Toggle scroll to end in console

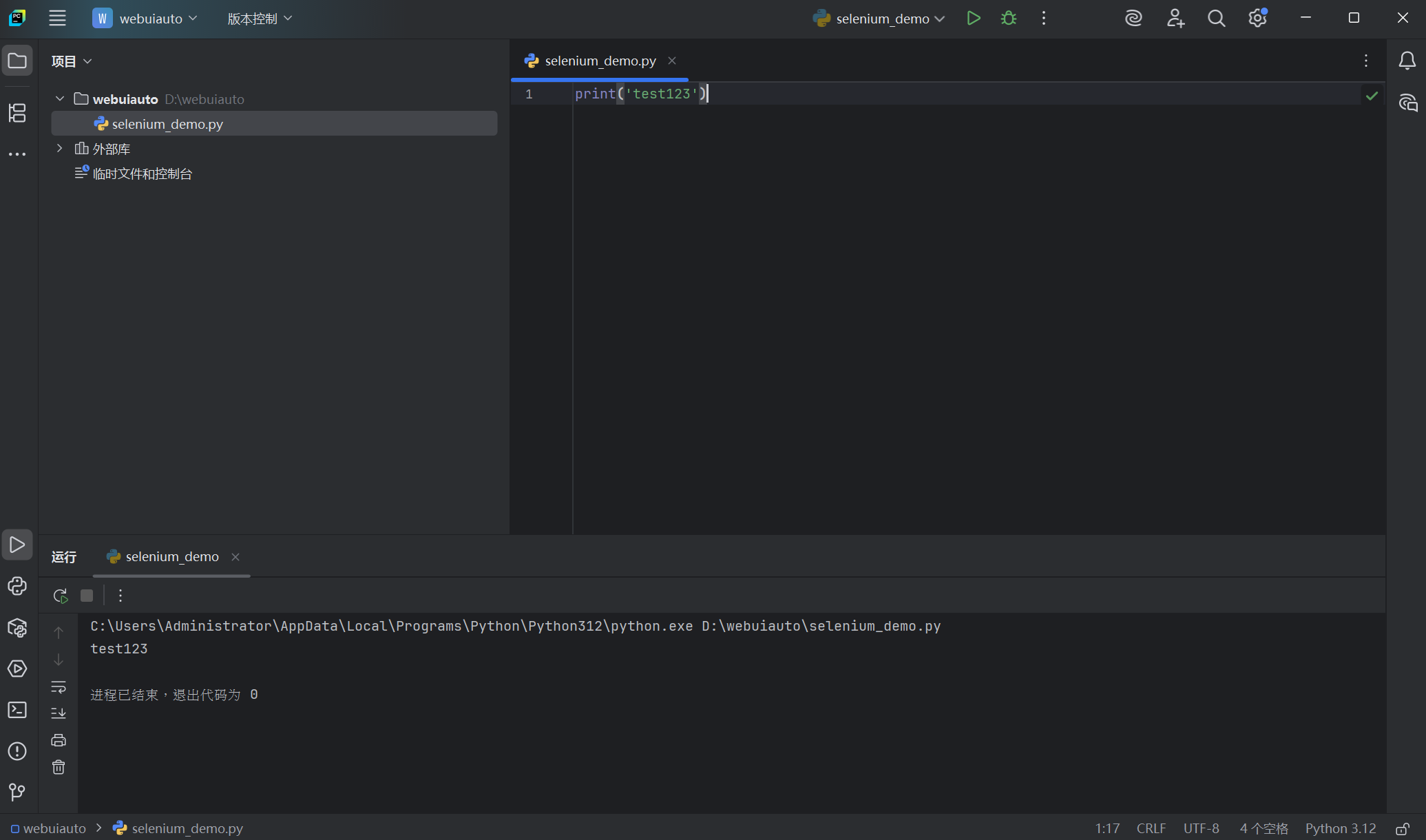tap(59, 713)
